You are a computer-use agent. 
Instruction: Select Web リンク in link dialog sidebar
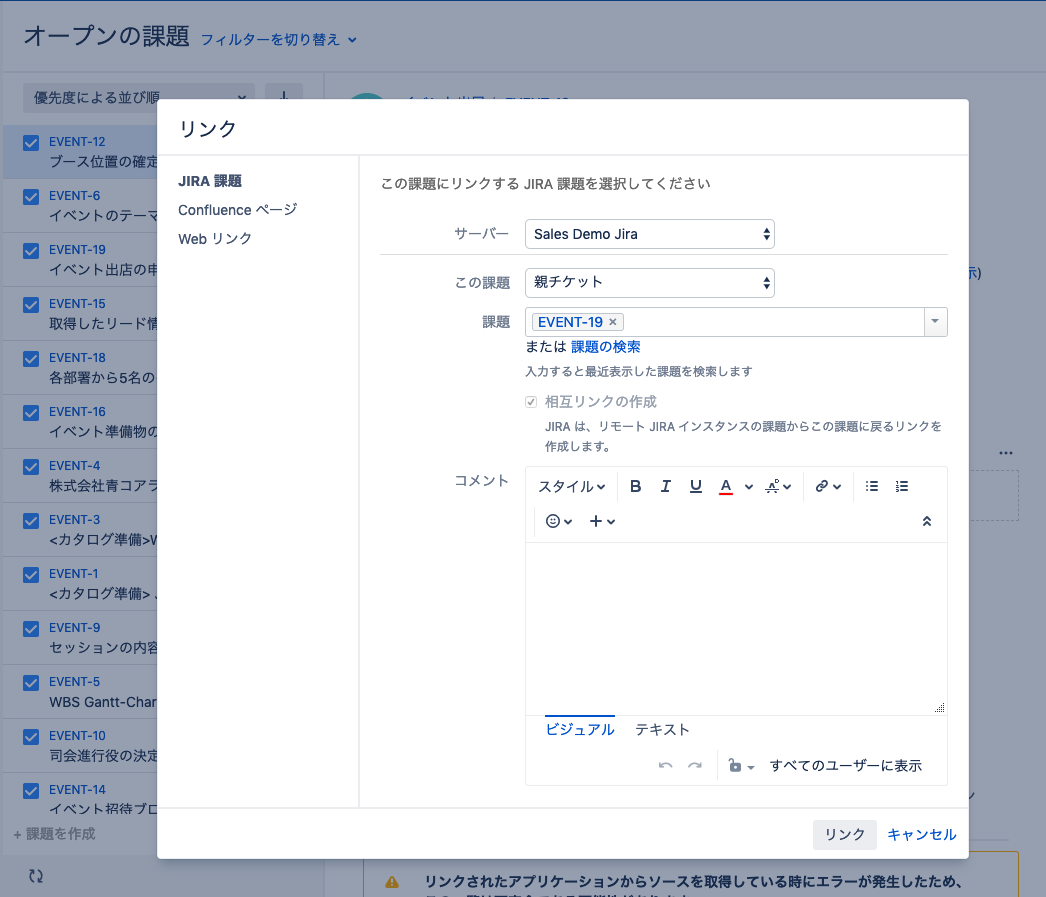coord(215,239)
